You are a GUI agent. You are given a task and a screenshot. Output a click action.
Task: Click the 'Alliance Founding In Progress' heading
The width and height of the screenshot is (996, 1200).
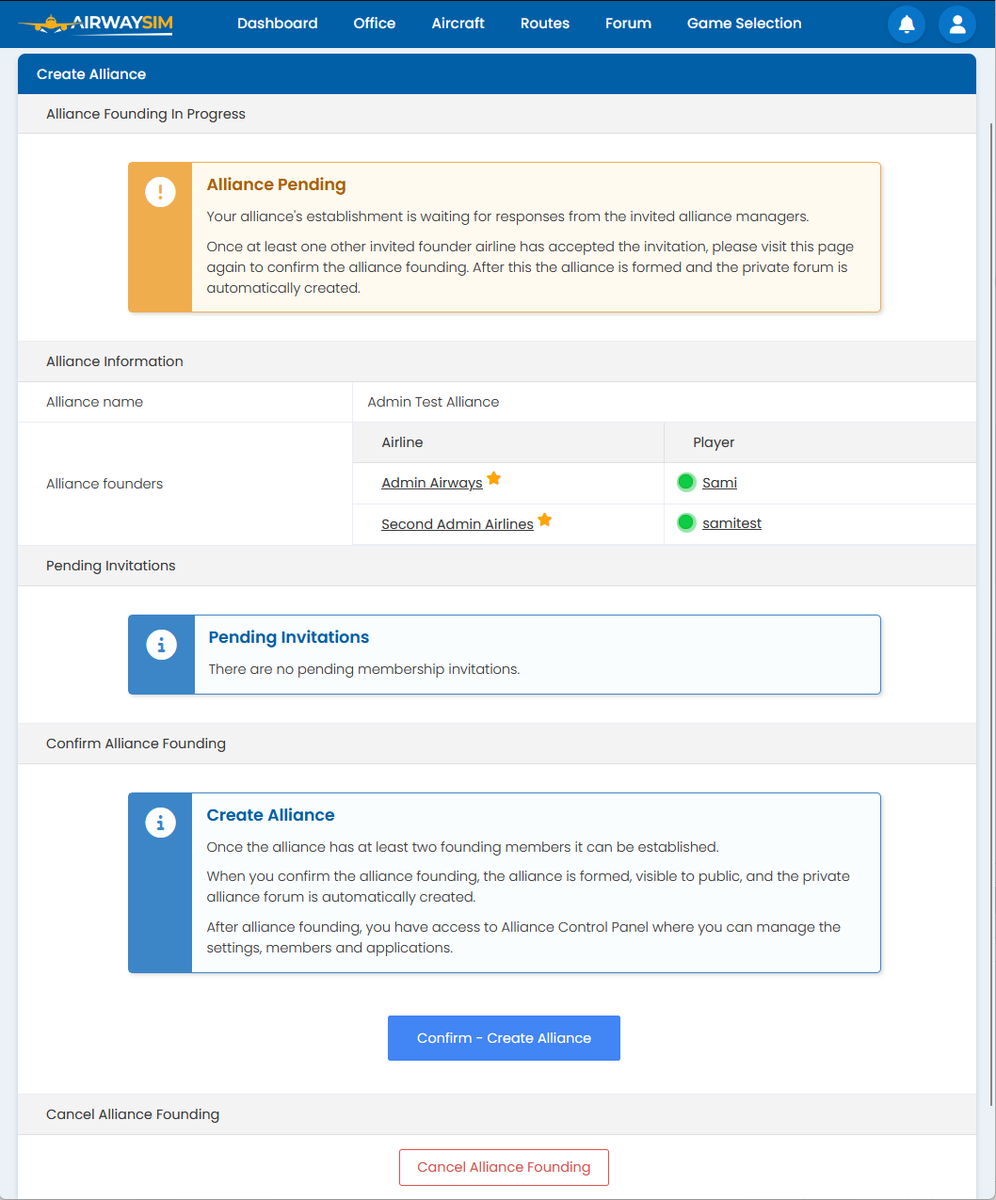pos(146,114)
